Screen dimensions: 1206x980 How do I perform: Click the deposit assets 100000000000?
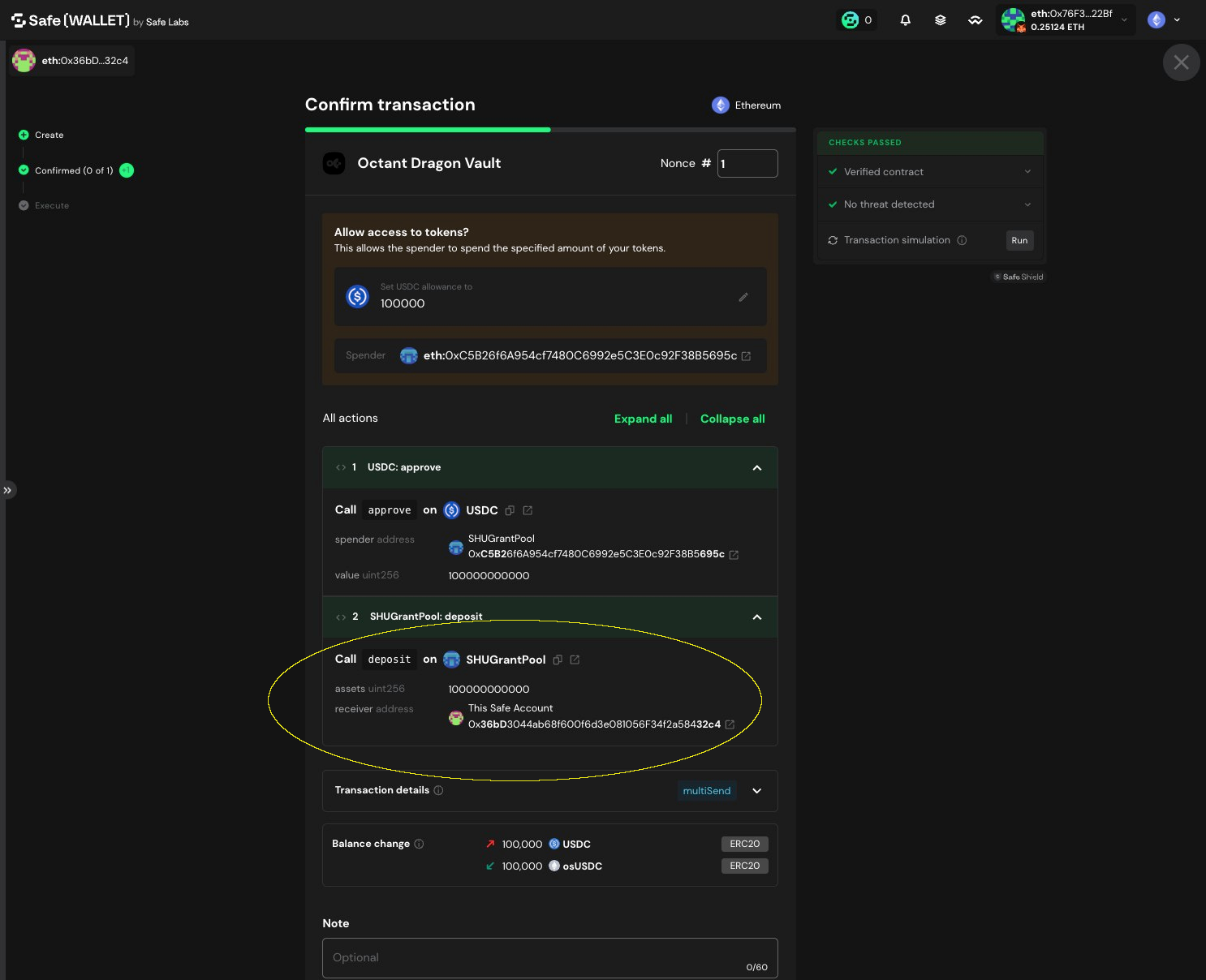coord(489,689)
